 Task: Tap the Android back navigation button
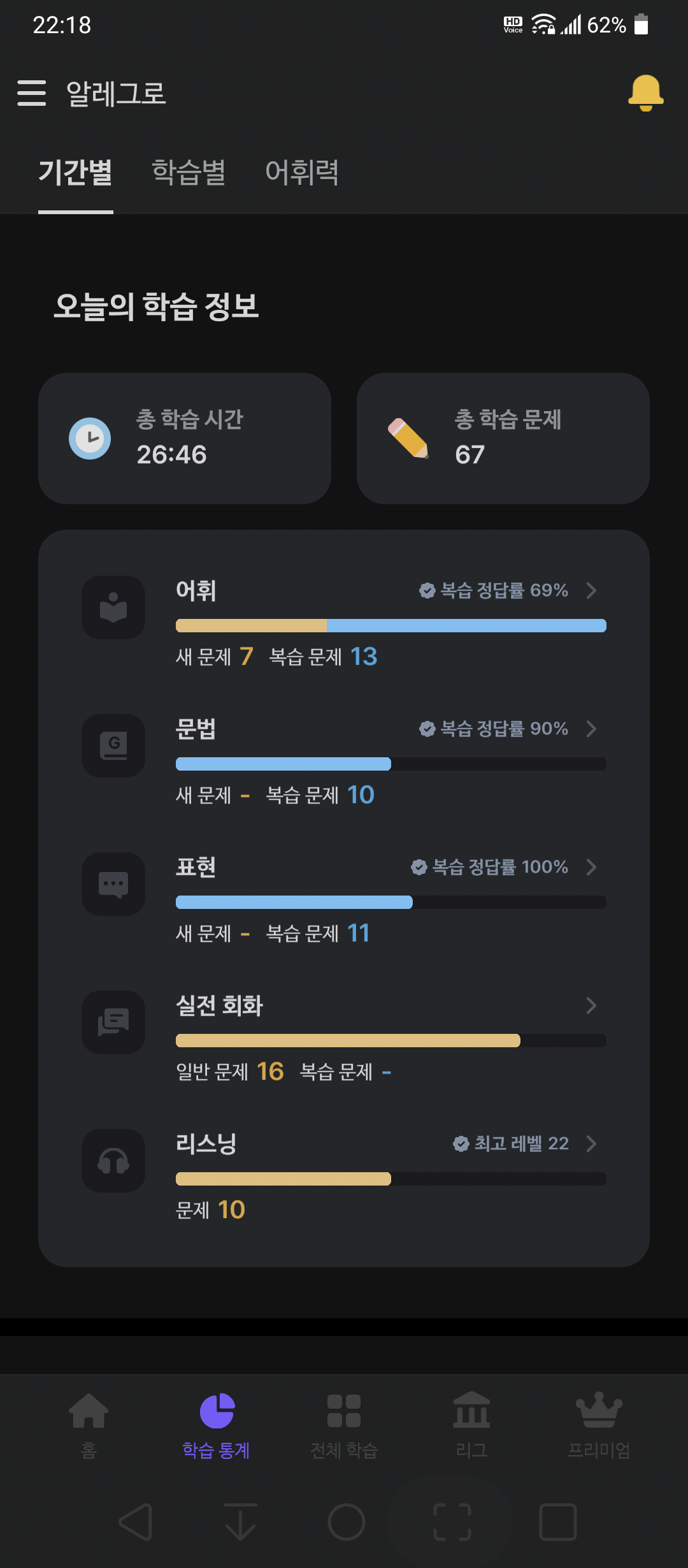(x=136, y=1522)
